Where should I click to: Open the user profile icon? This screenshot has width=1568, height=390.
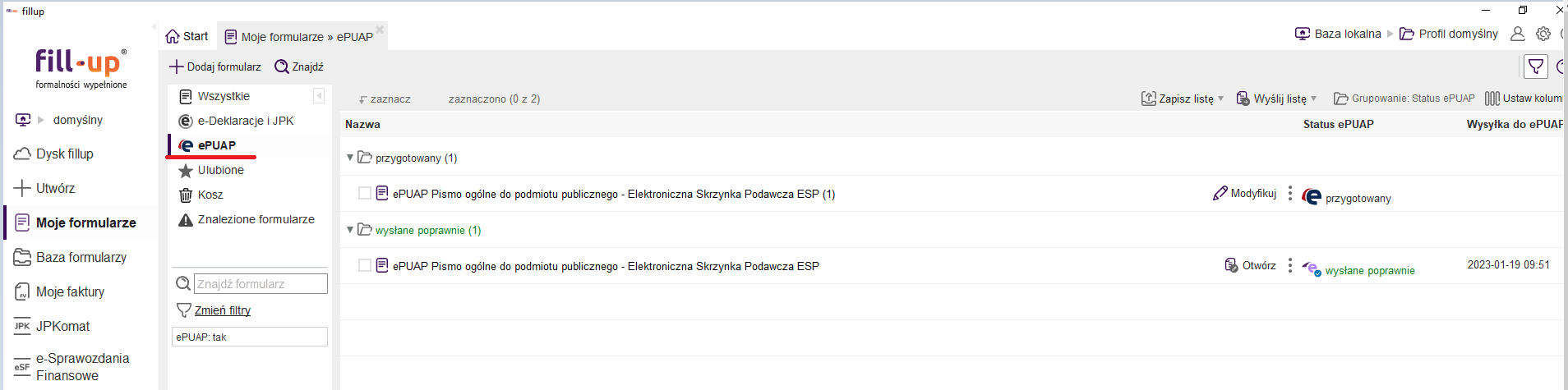click(x=1518, y=34)
